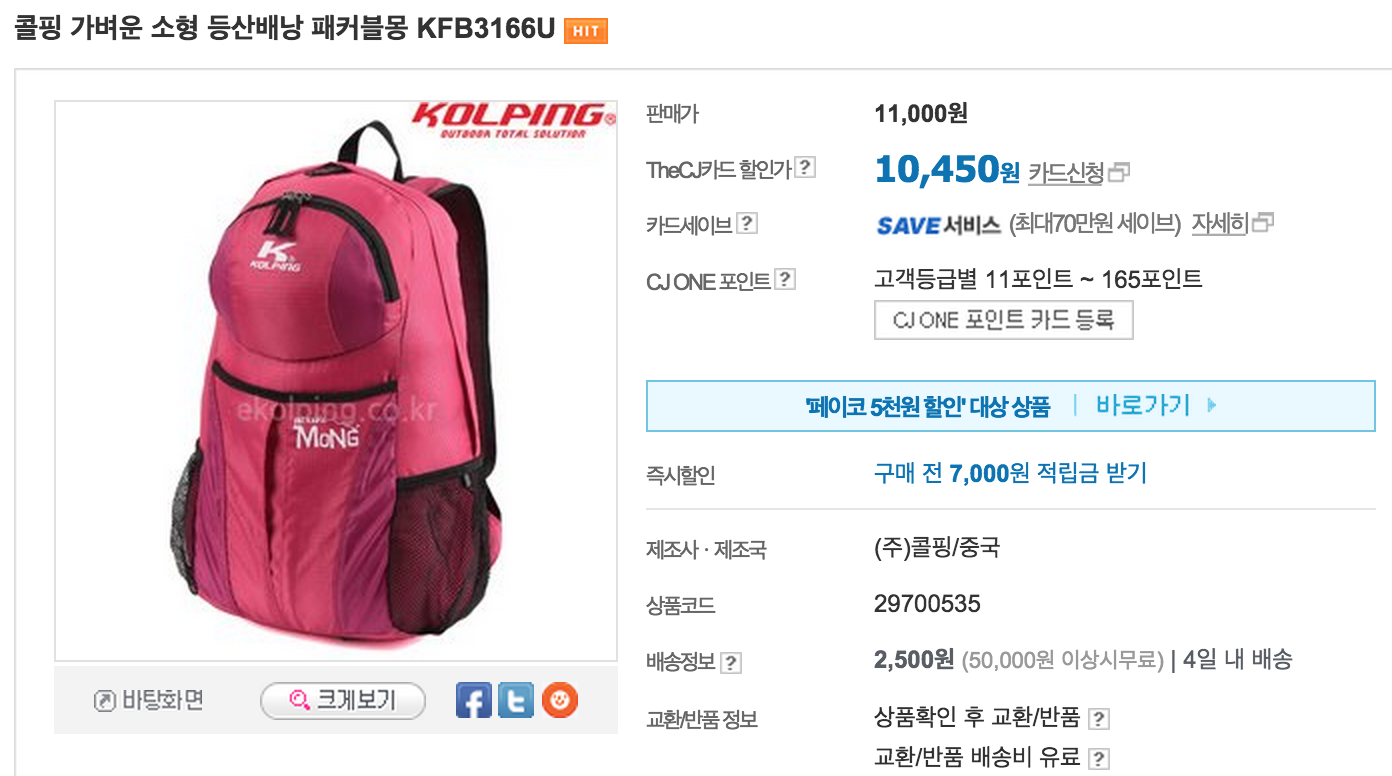Click the magnifier icon in 크게보기
The width and height of the screenshot is (1392, 776).
tap(298, 700)
